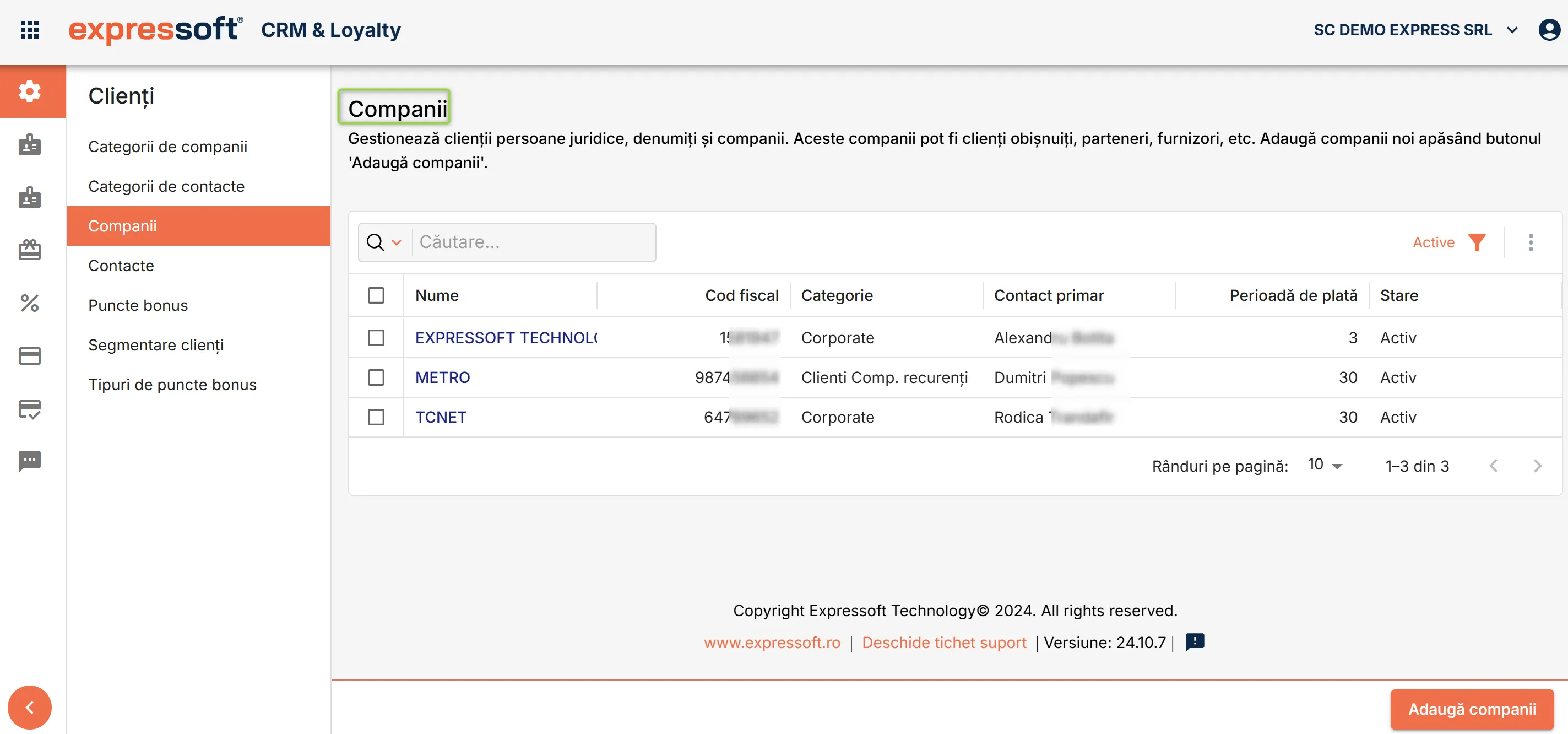Open the apps grid menu icon

29,29
